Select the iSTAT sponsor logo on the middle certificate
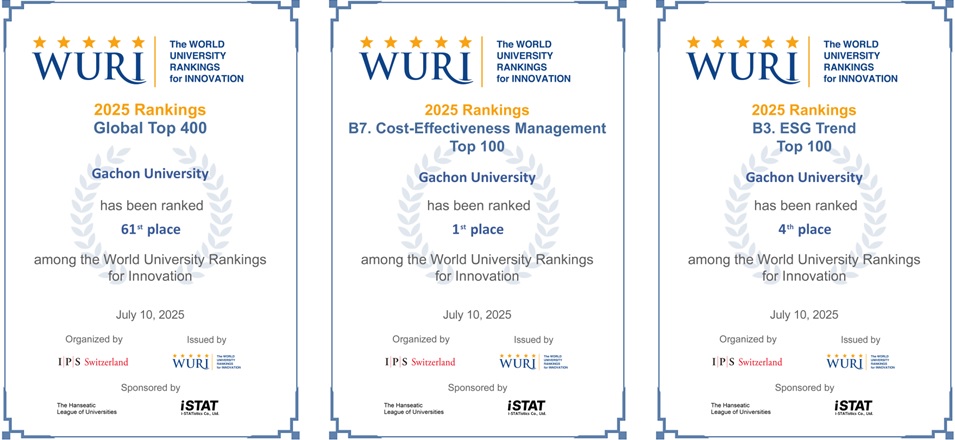 point(526,406)
